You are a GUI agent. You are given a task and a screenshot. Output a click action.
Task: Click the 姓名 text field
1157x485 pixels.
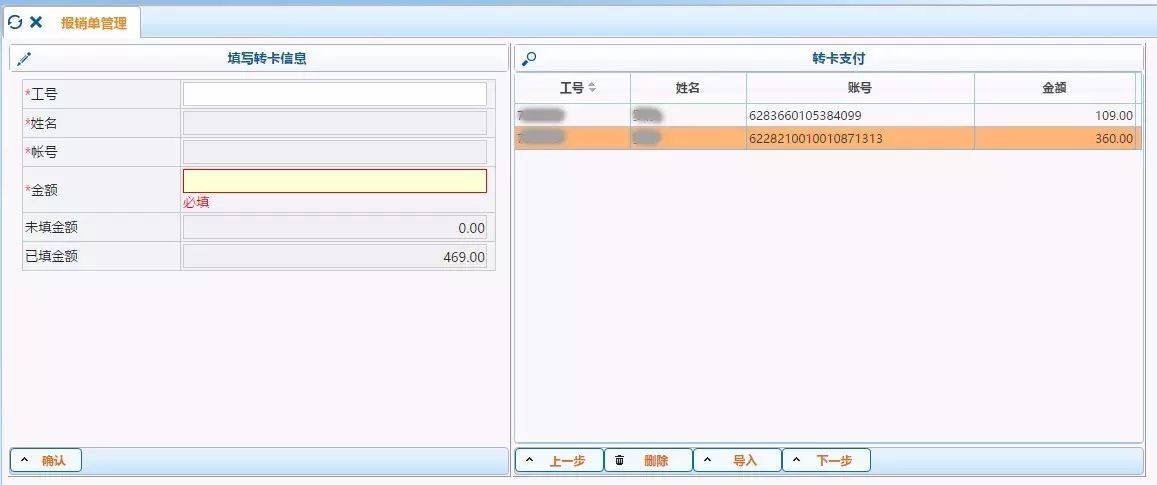coord(334,123)
